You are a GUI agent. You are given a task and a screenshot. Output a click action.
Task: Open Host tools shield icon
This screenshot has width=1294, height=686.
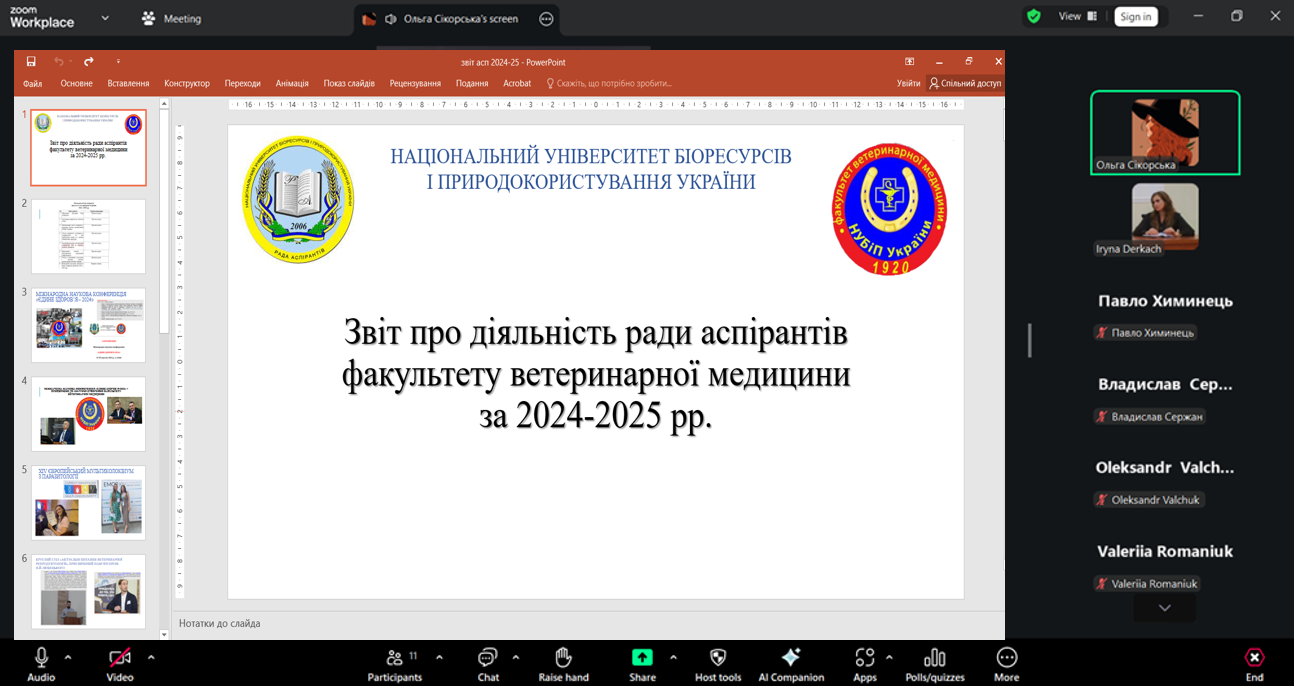tap(718, 658)
